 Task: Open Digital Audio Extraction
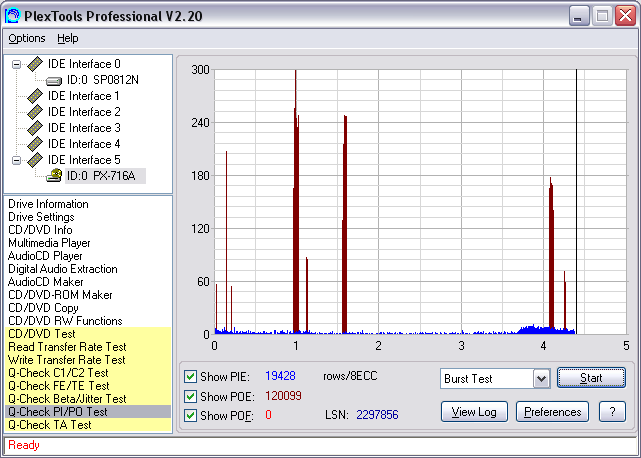(x=63, y=269)
